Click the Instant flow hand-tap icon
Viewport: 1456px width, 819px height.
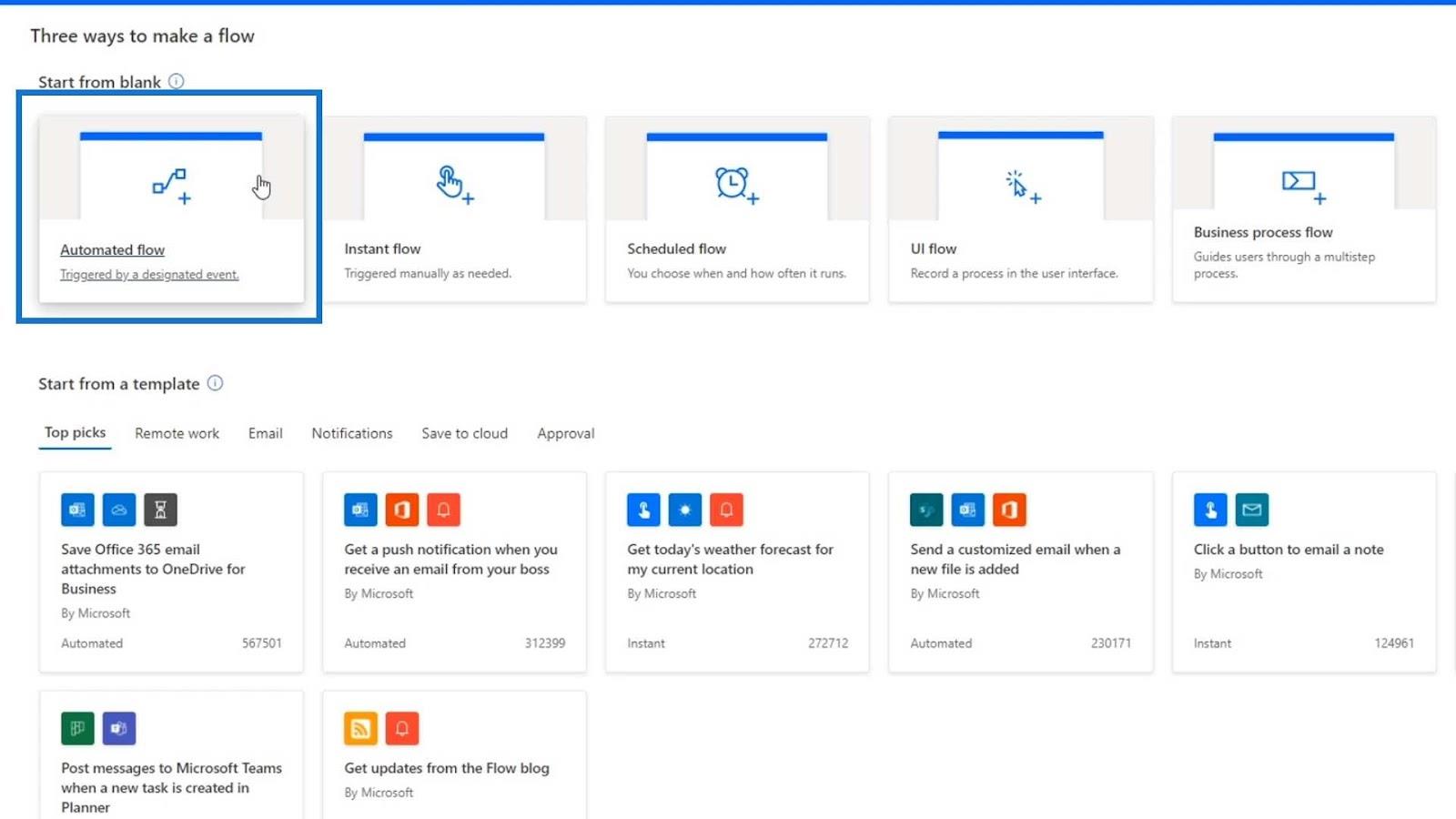[454, 185]
